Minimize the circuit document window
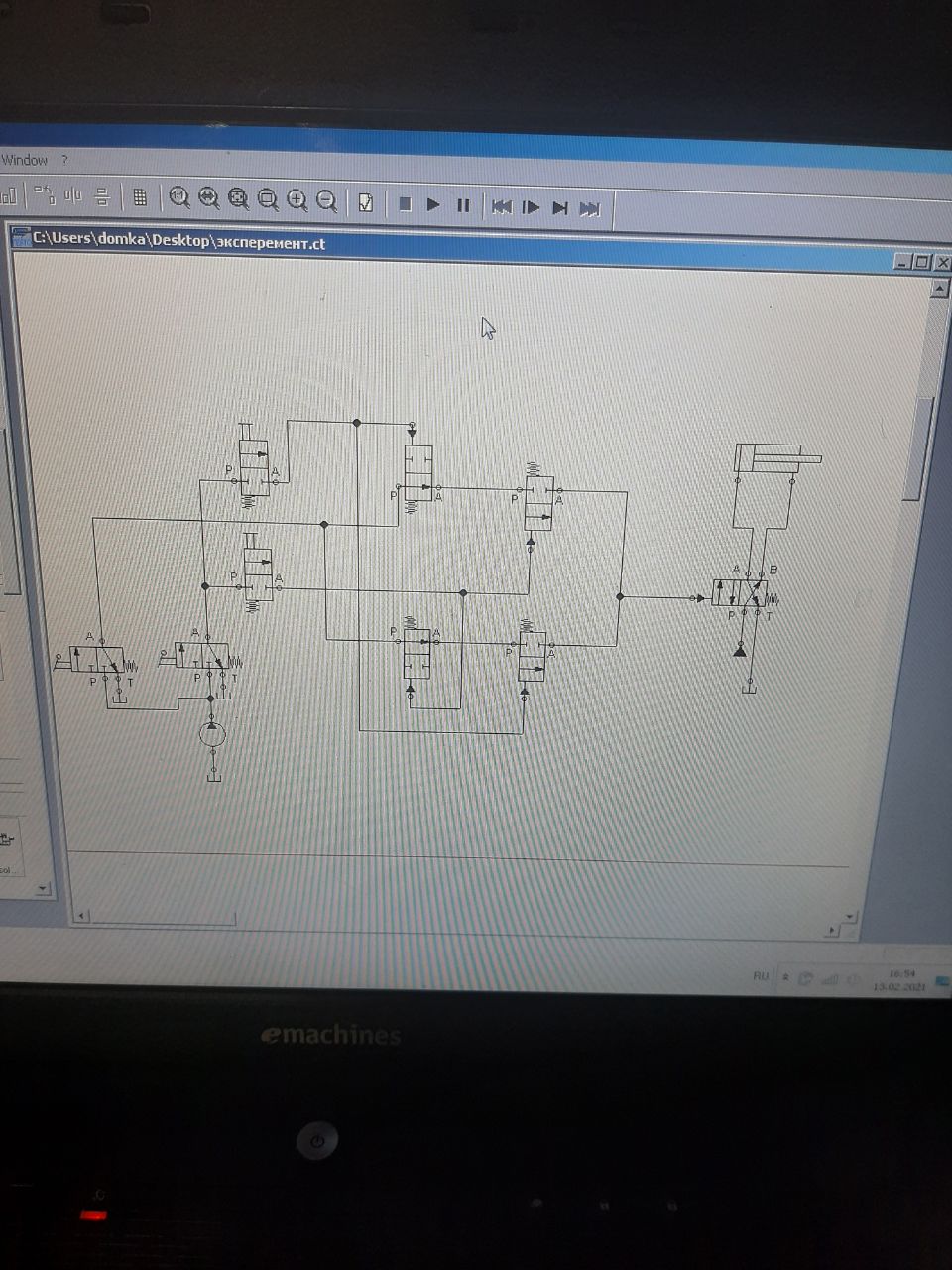Image resolution: width=952 pixels, height=1270 pixels. (901, 262)
